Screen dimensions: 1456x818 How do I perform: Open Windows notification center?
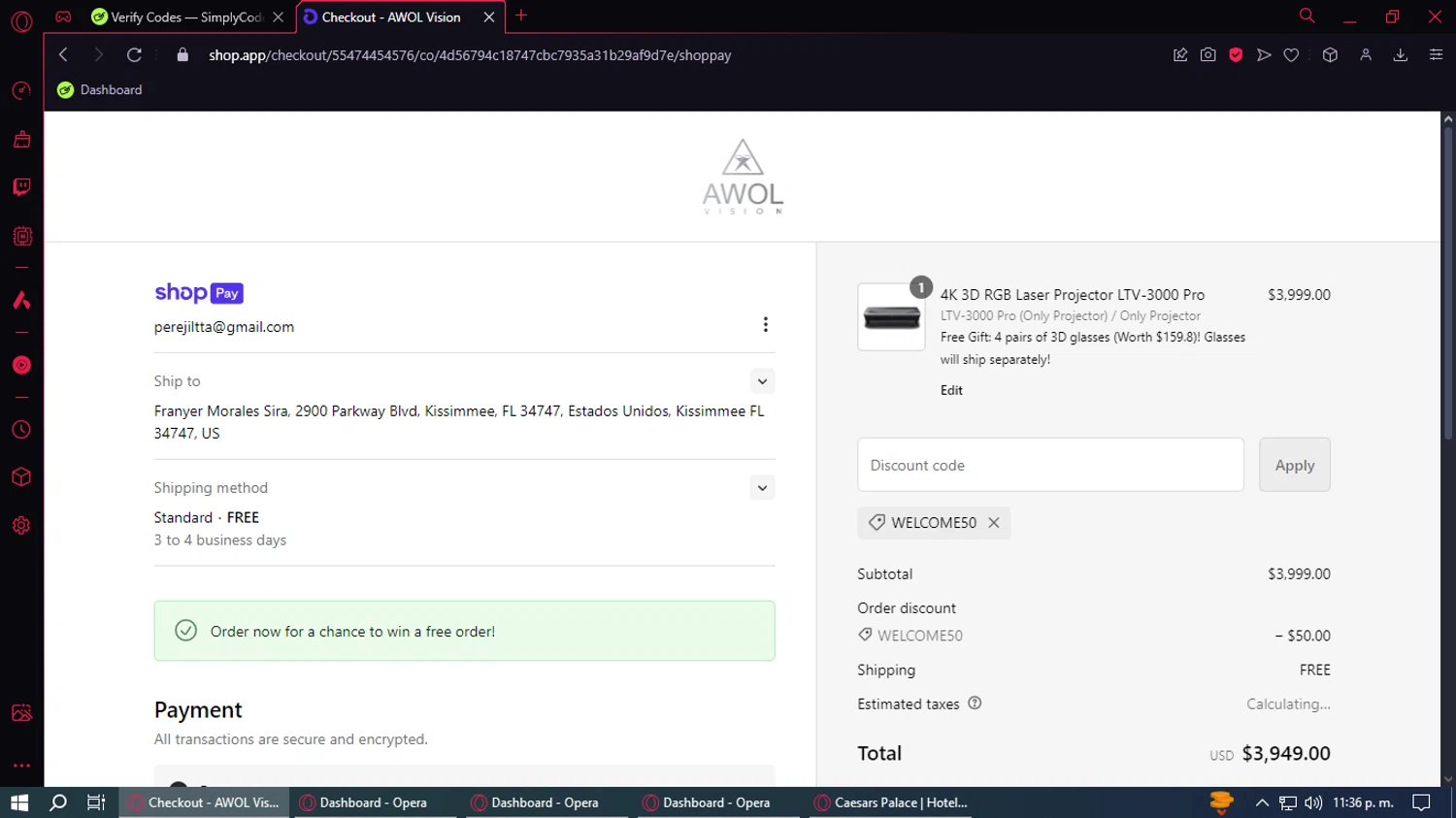(x=1422, y=802)
